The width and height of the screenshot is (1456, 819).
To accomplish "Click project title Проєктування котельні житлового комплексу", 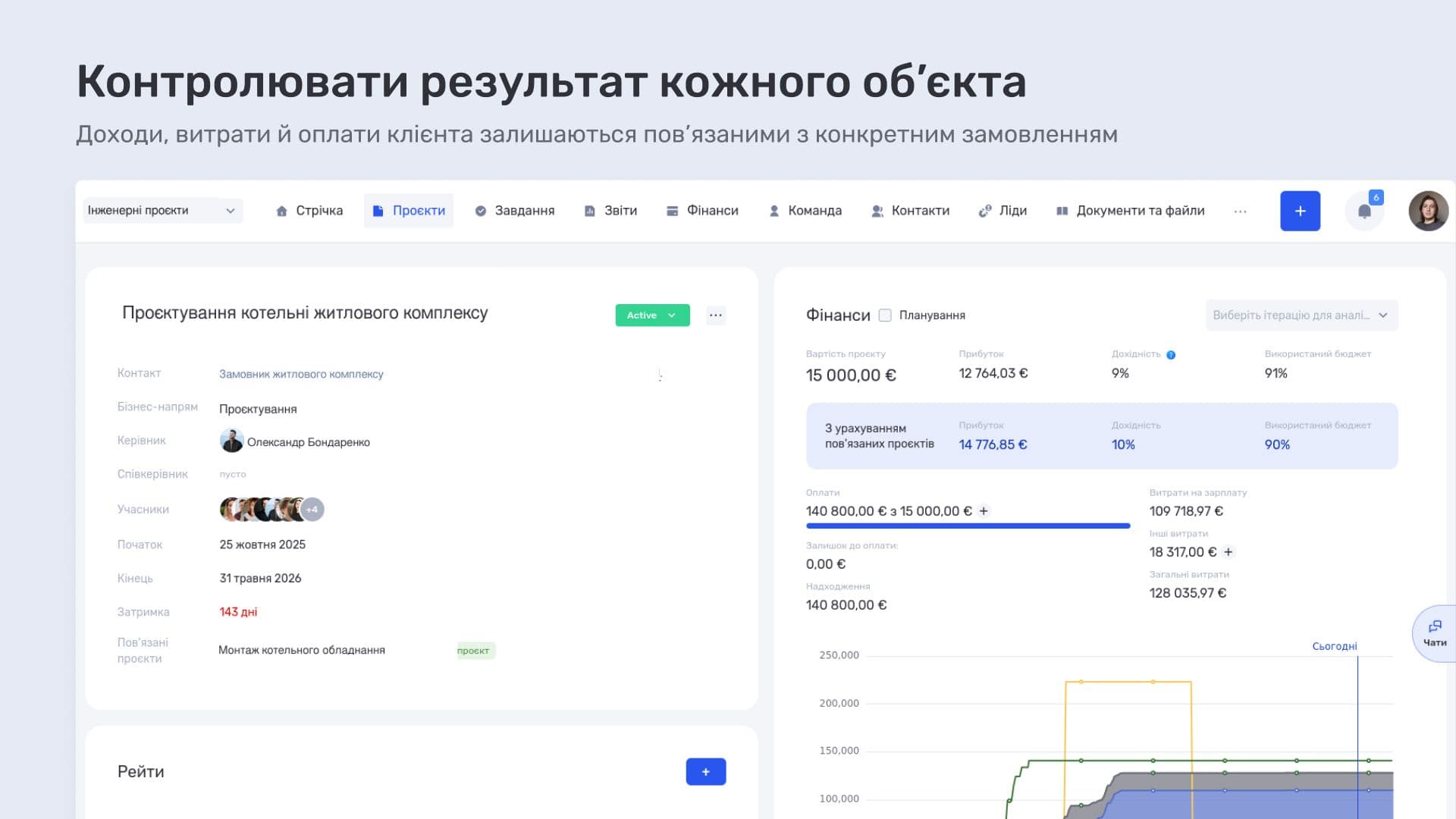I will (305, 313).
